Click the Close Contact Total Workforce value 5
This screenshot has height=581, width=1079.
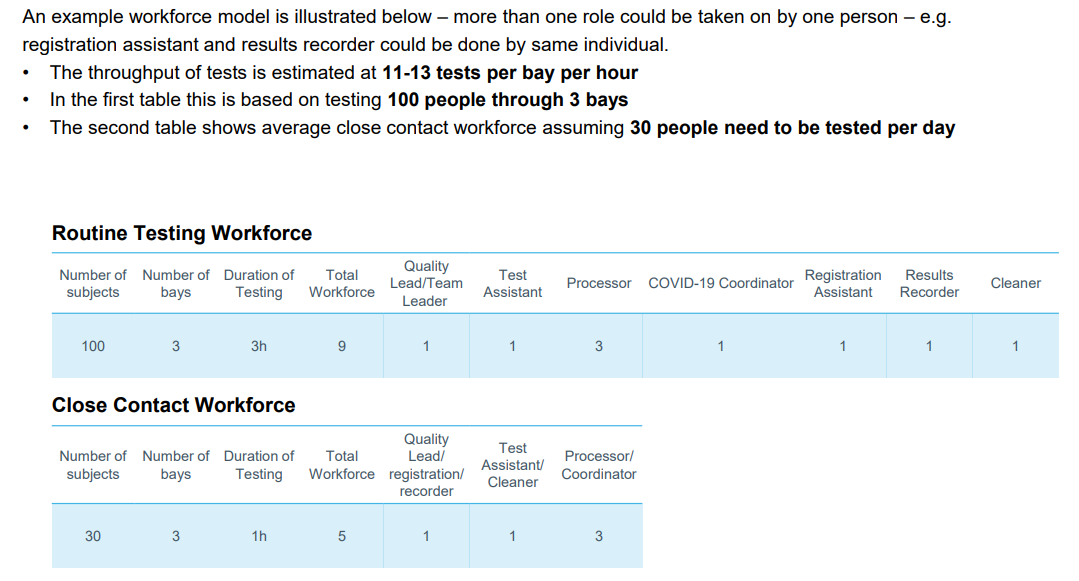(x=341, y=536)
